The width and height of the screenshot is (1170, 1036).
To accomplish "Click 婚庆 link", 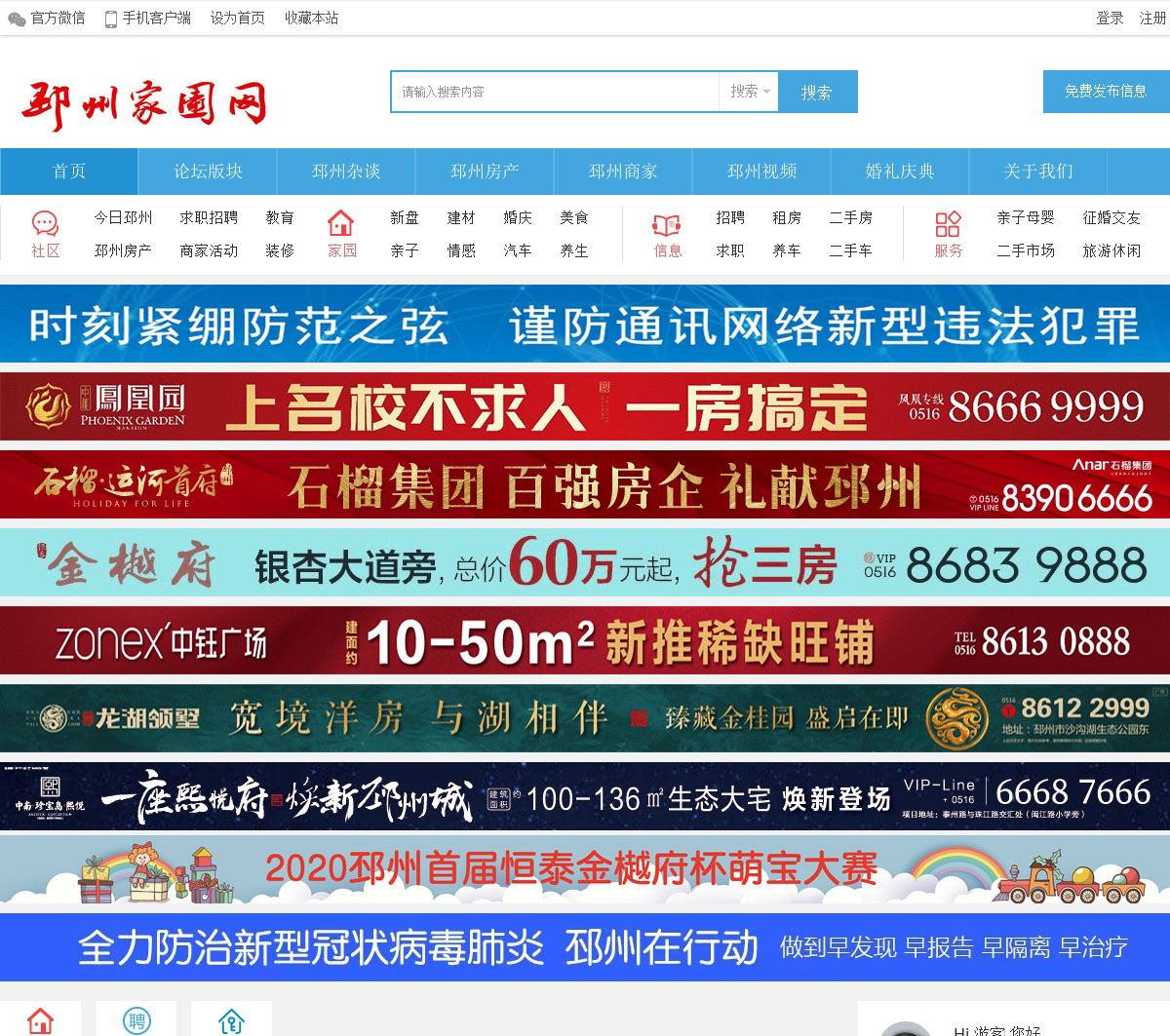I will click(x=518, y=217).
